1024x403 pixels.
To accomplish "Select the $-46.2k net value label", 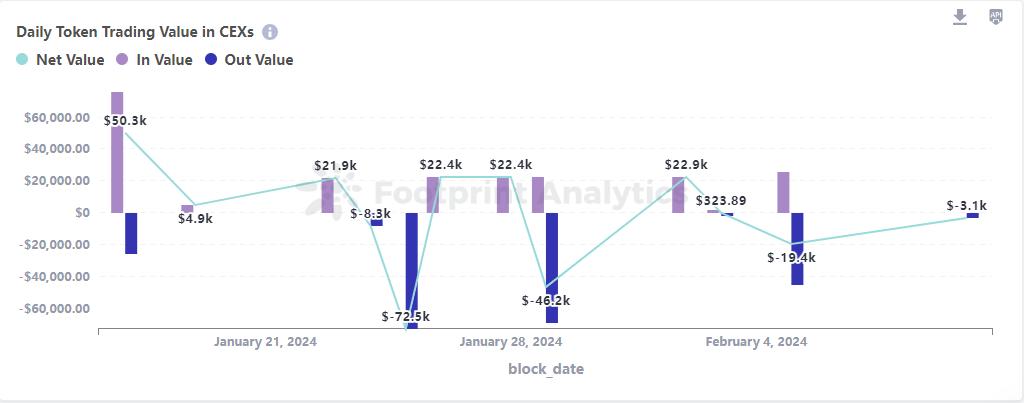I will 546,300.
